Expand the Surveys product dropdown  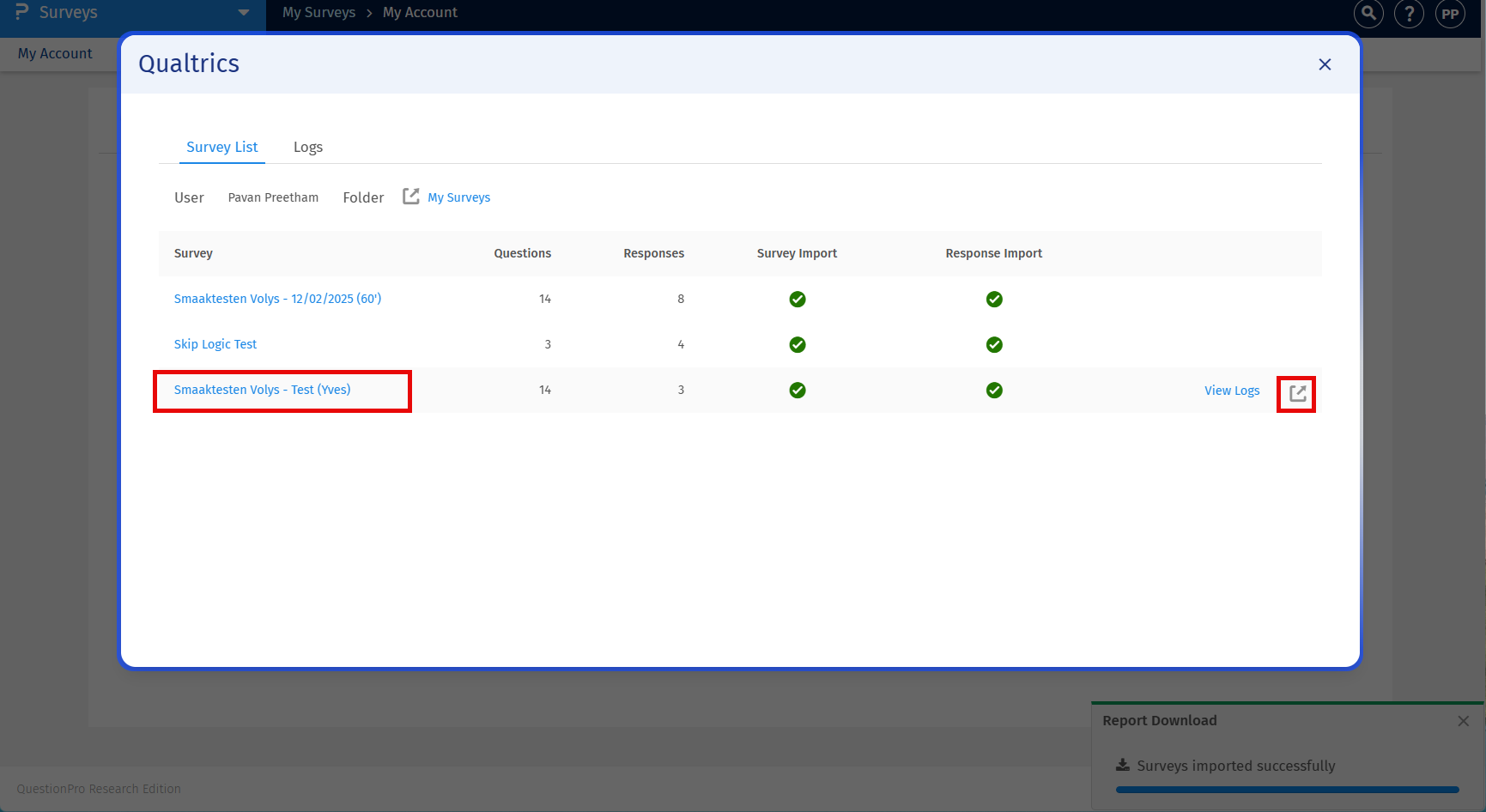[244, 13]
